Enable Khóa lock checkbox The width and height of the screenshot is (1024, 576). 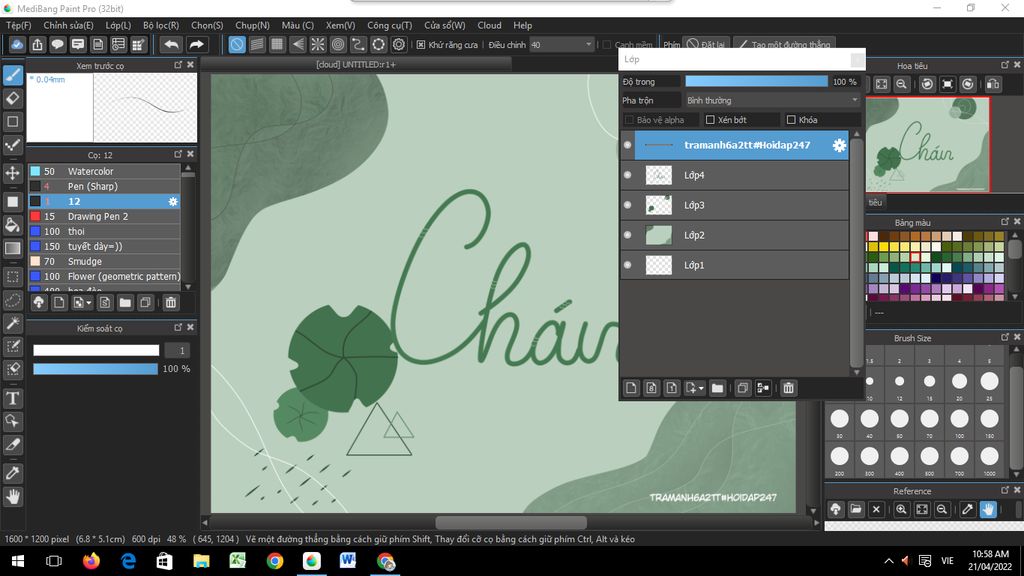791,120
